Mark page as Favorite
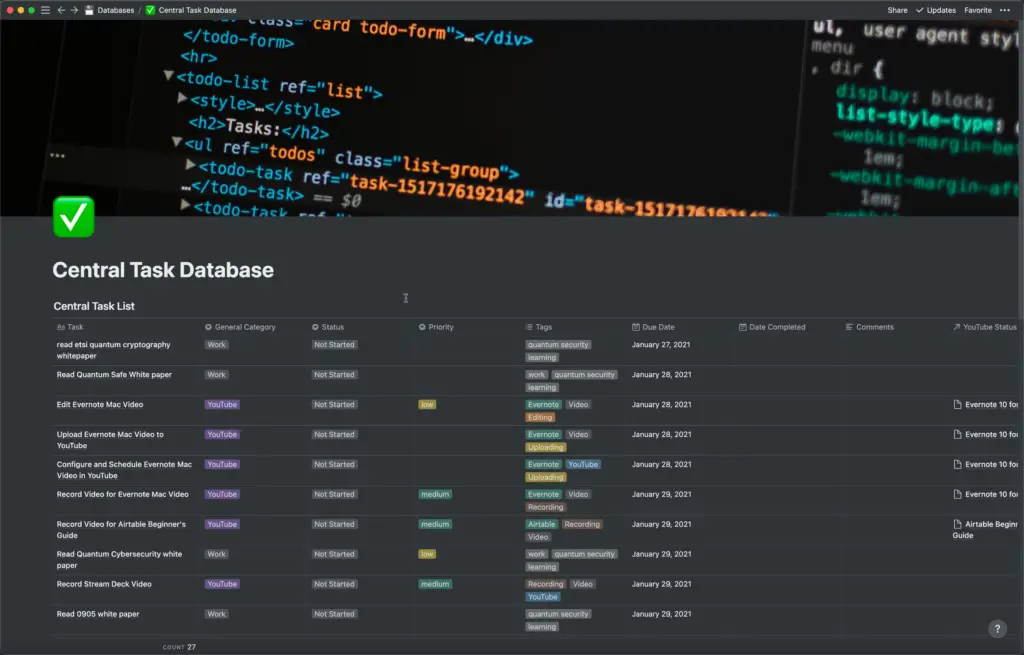Viewport: 1024px width, 655px height. 978,10
